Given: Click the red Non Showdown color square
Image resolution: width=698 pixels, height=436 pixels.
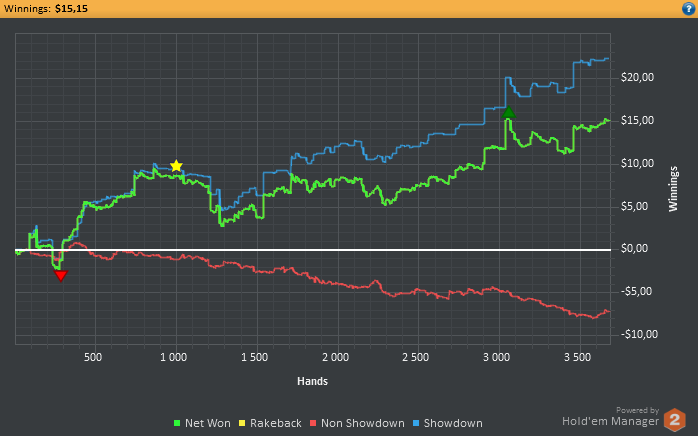Looking at the screenshot, I should pyautogui.click(x=313, y=423).
